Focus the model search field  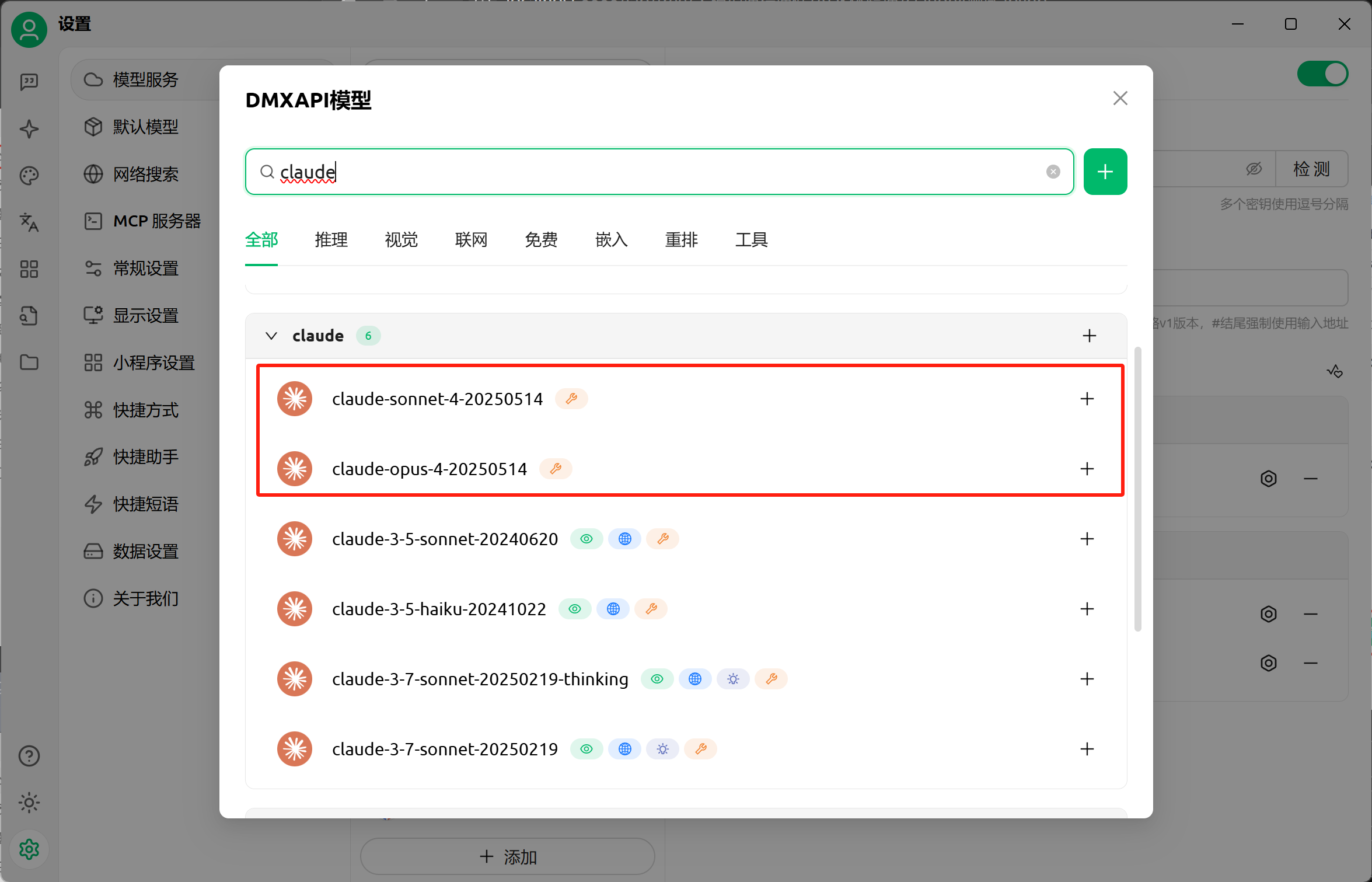[x=659, y=172]
